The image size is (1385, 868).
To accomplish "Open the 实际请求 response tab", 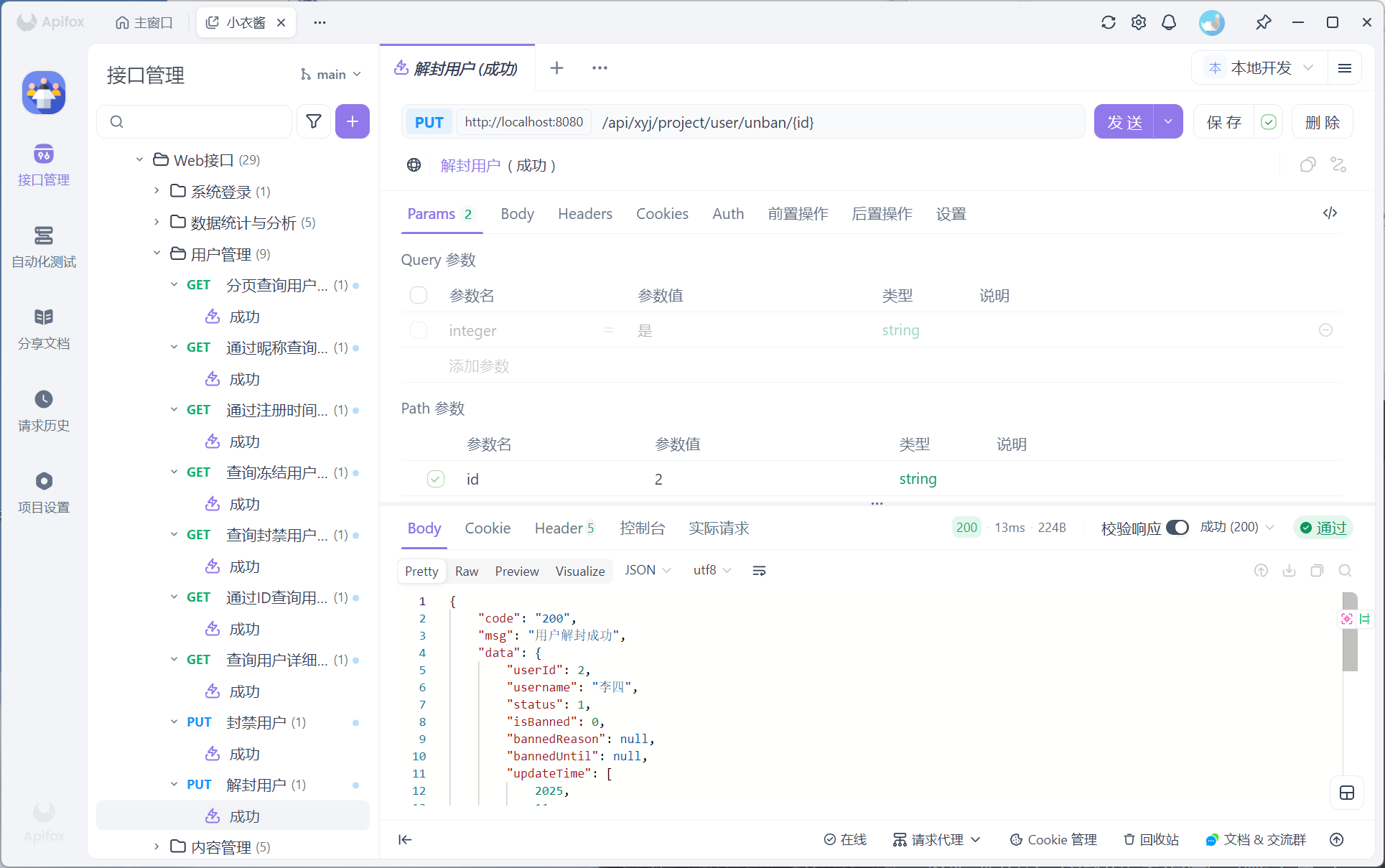I will pos(718,528).
